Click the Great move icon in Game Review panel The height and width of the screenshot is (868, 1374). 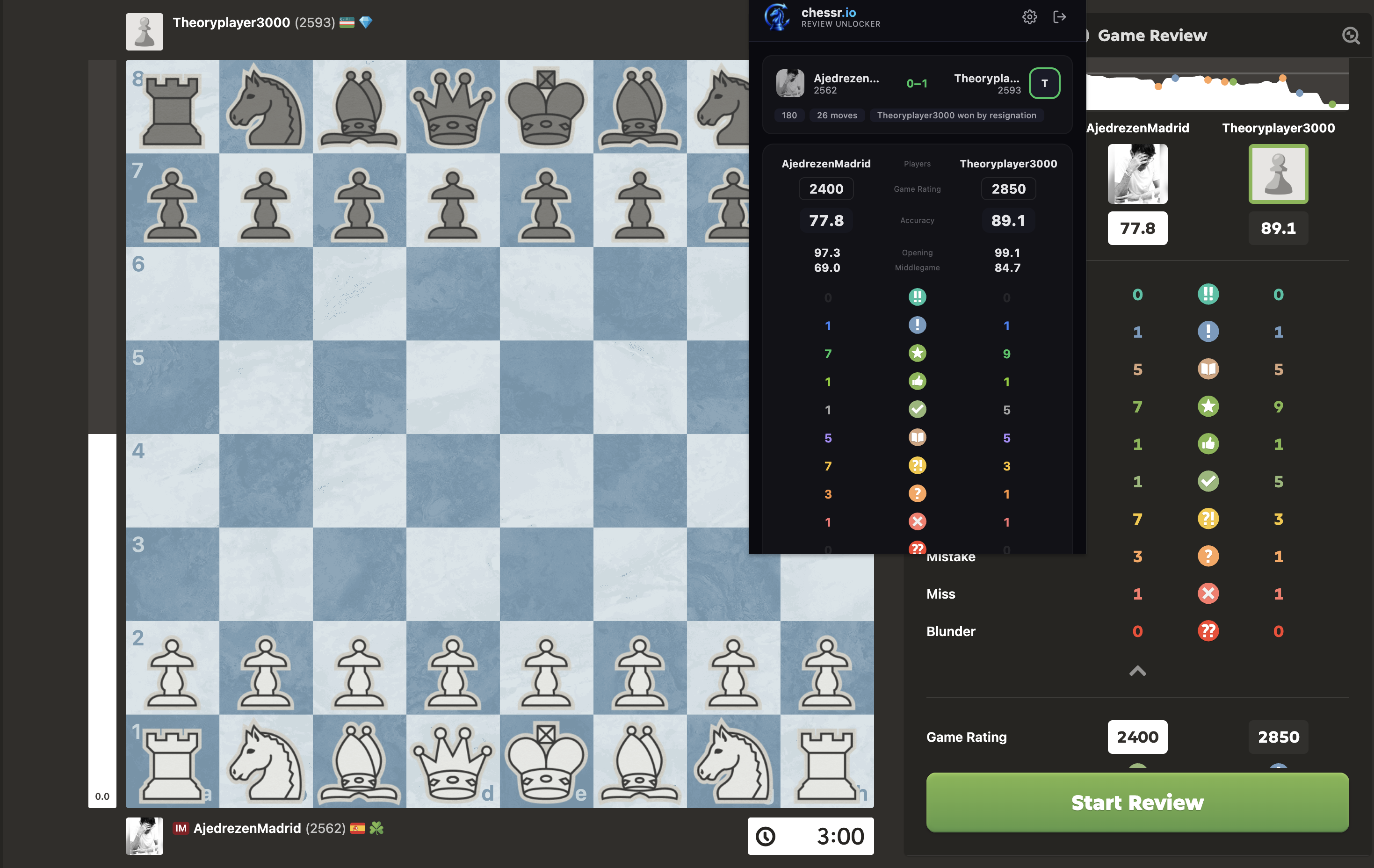pos(1208,332)
